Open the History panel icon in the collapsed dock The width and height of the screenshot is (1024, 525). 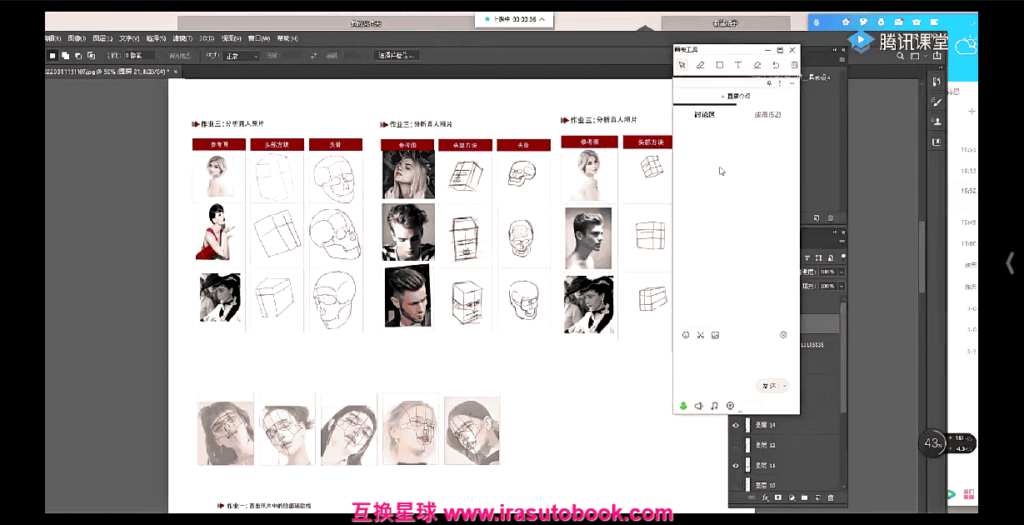[937, 82]
